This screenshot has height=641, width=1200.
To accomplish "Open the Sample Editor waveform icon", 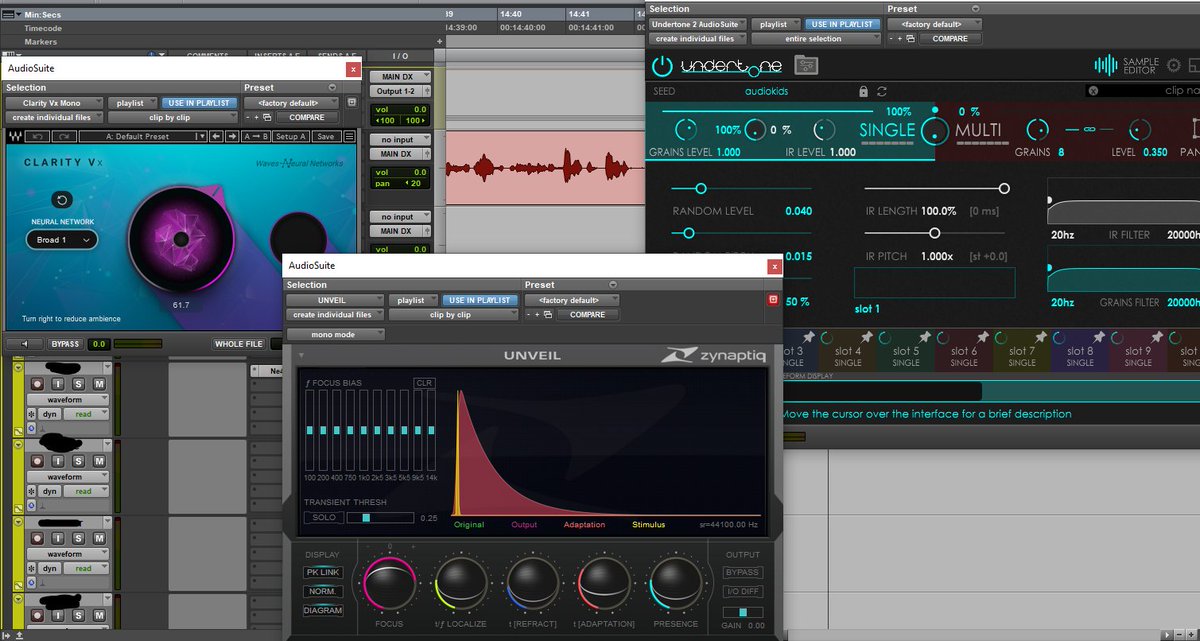I will pos(1105,66).
